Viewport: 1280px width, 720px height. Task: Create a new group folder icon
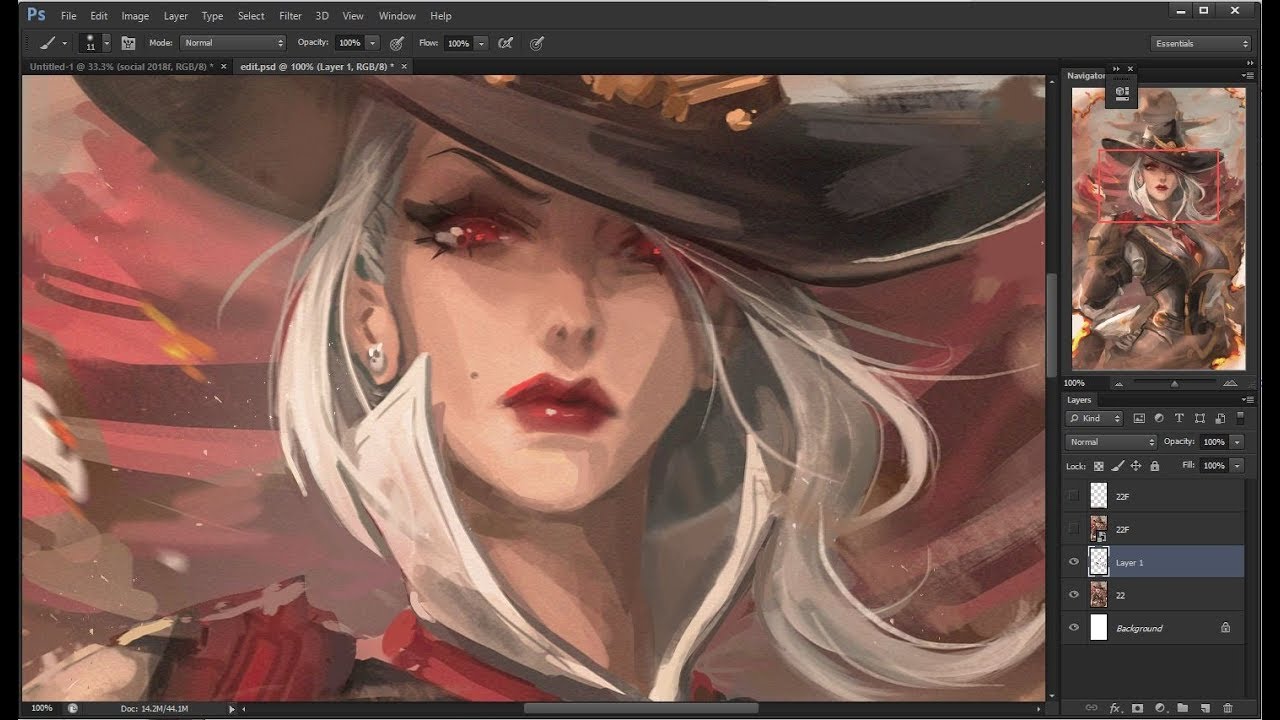click(x=1182, y=708)
